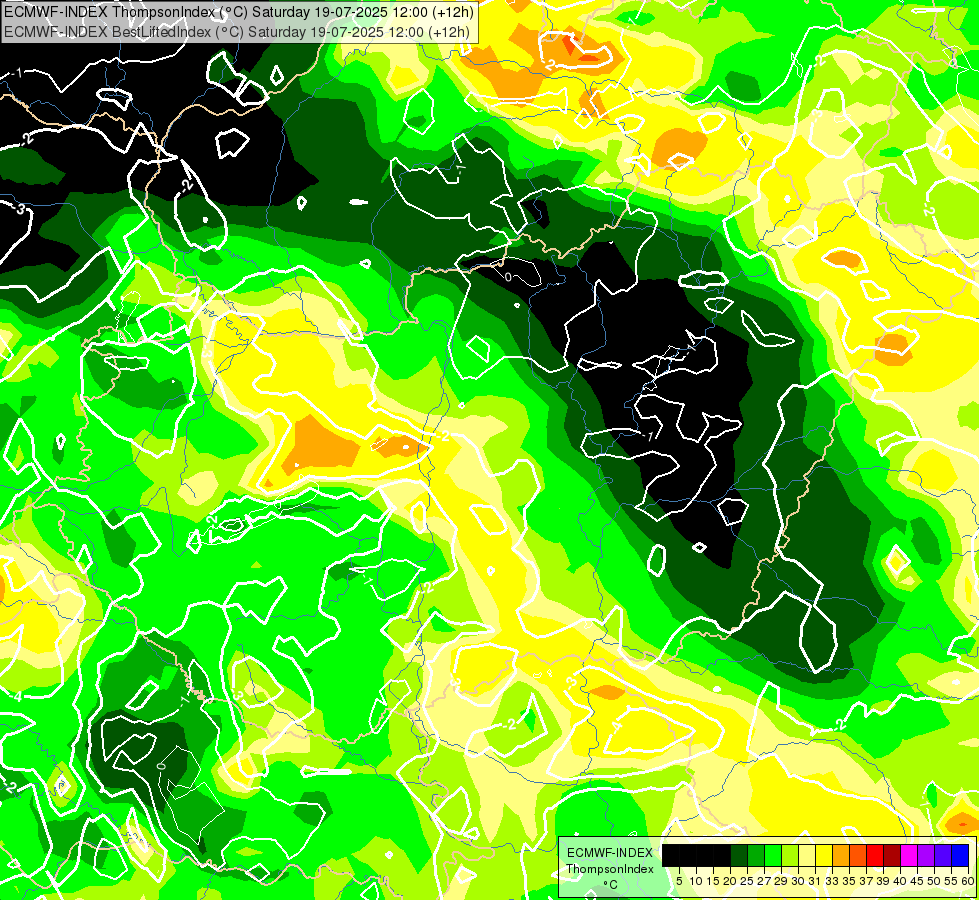Select the dark red 39-40 legend swatch
The height and width of the screenshot is (900, 979).
pos(892,855)
